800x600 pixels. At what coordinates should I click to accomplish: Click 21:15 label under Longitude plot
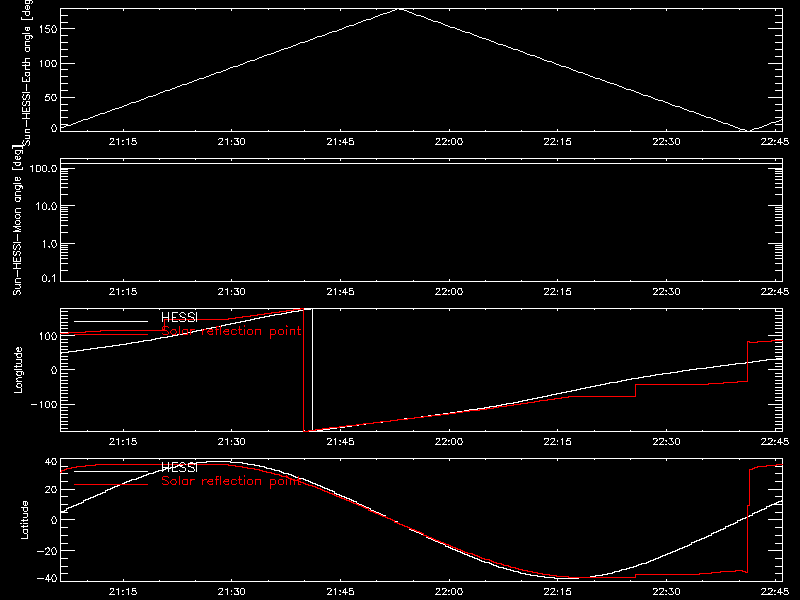point(123,442)
